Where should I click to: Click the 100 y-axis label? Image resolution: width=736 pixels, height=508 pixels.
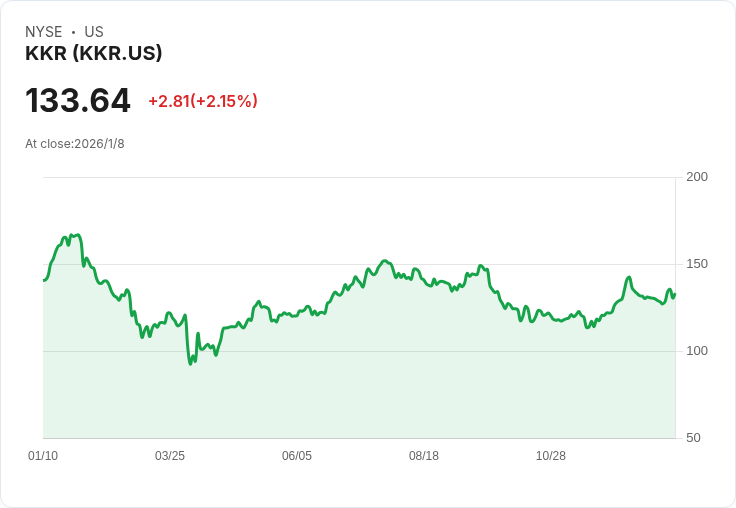coord(697,351)
